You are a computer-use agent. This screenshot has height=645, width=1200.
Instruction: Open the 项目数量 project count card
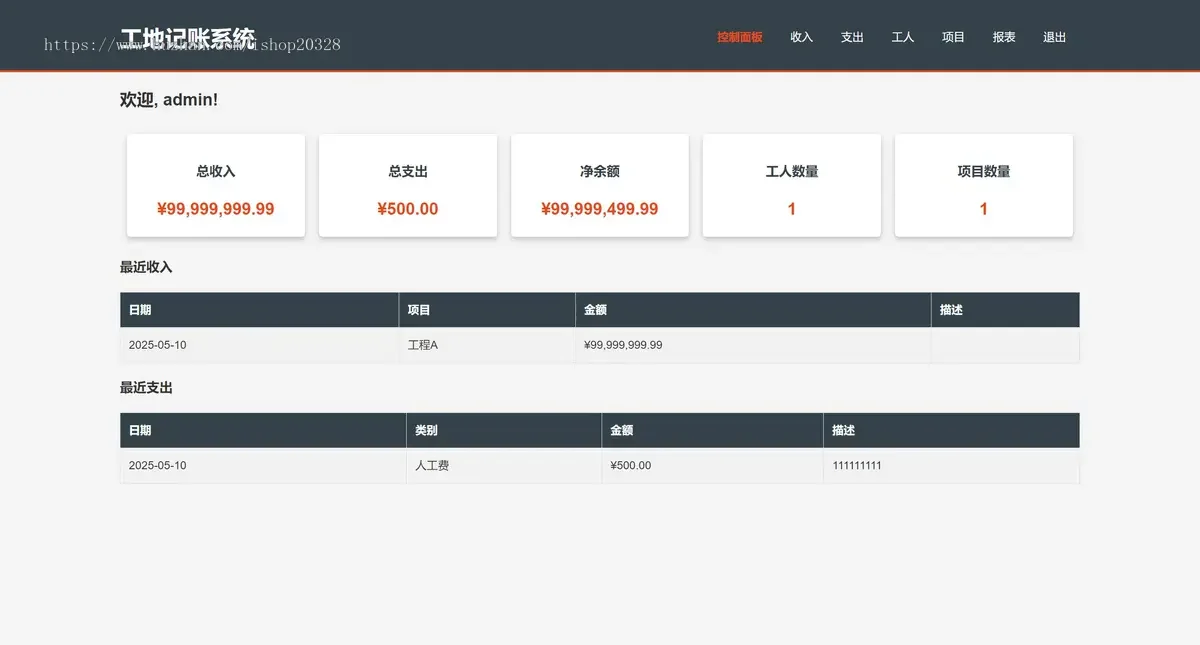click(983, 185)
